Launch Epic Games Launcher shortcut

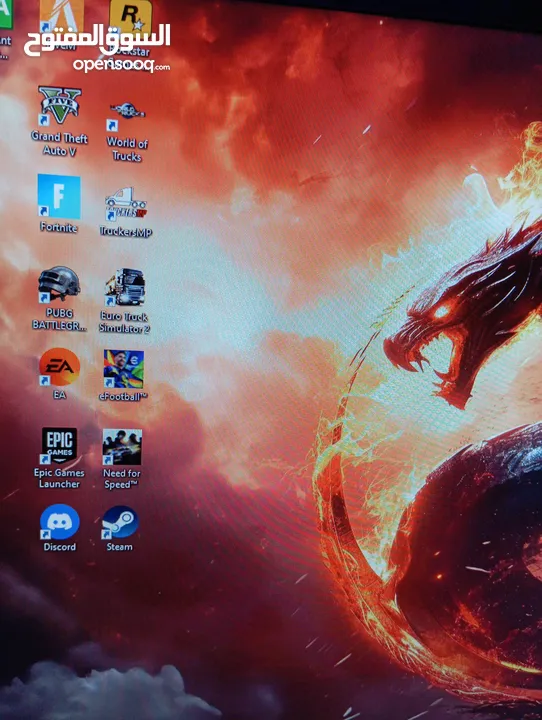59,446
